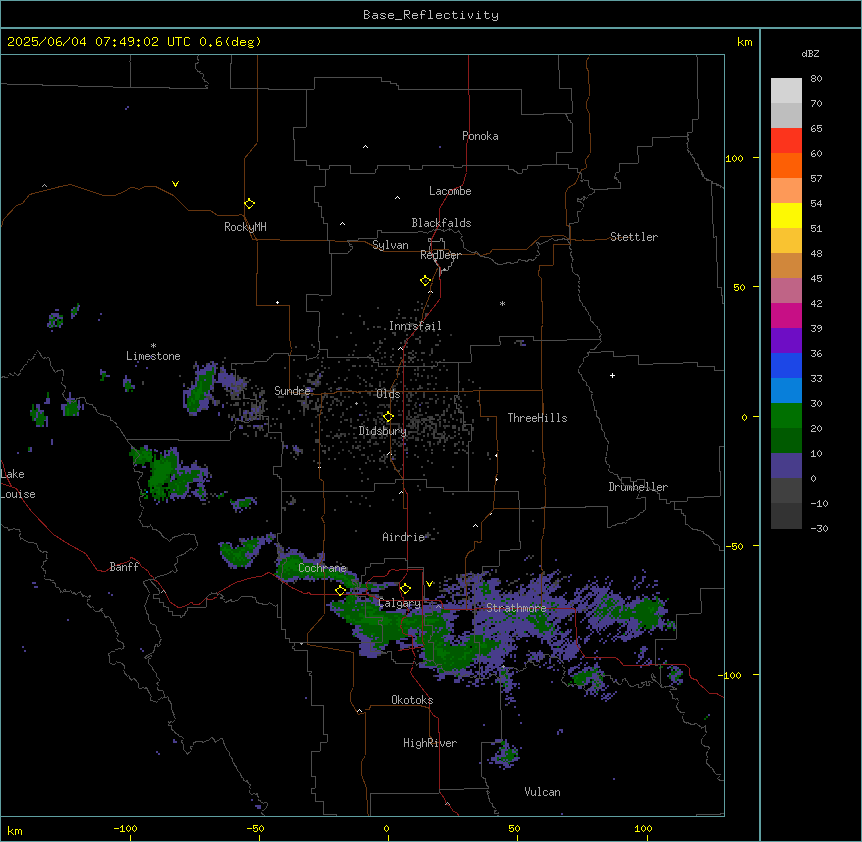Click the dBZ legend heading

pos(810,53)
